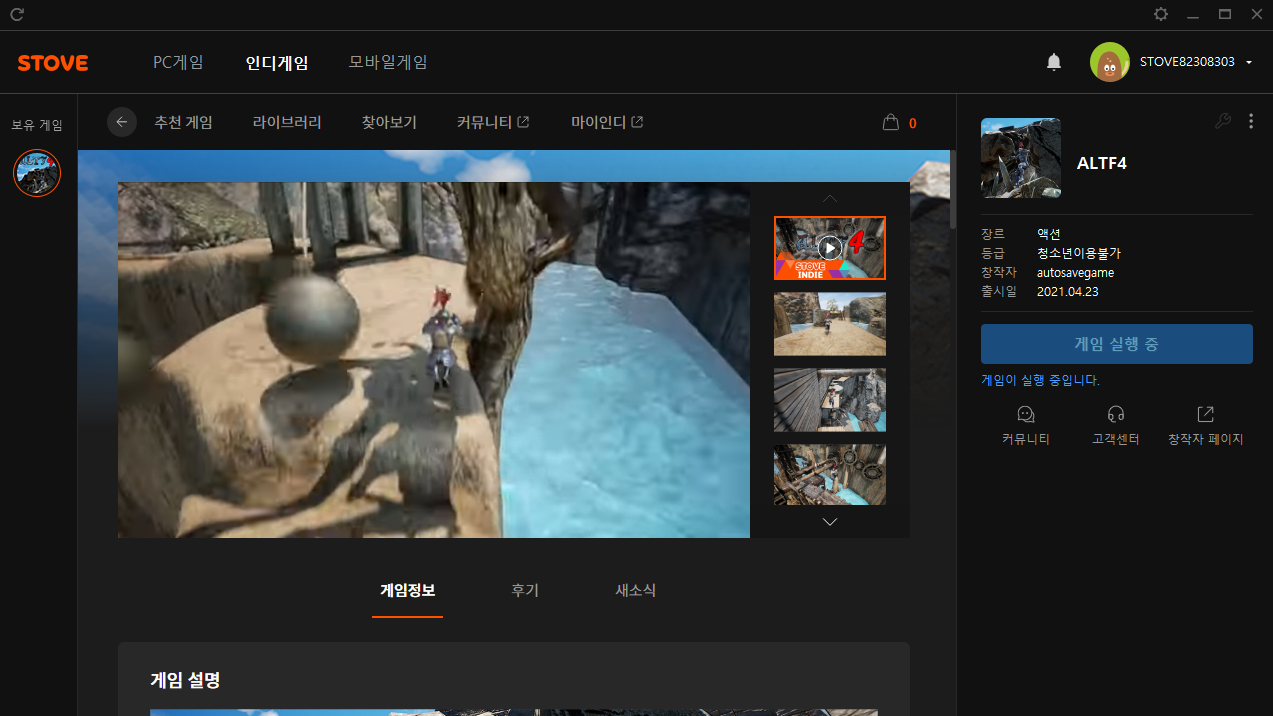Open the 고객센터 headset icon
Screen dimensions: 1273x716
[x=1116, y=415]
